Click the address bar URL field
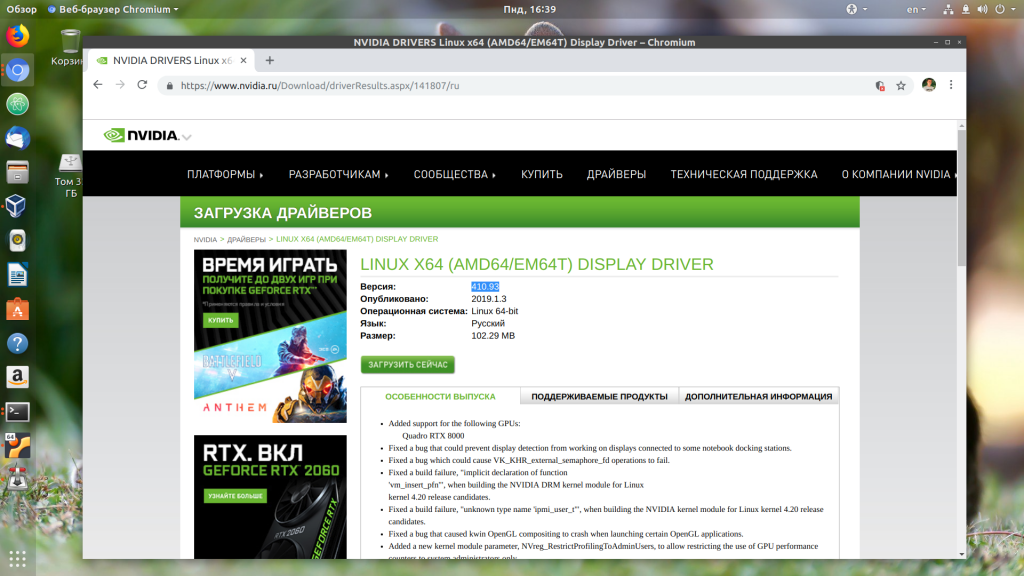1024x576 pixels. [x=500, y=86]
